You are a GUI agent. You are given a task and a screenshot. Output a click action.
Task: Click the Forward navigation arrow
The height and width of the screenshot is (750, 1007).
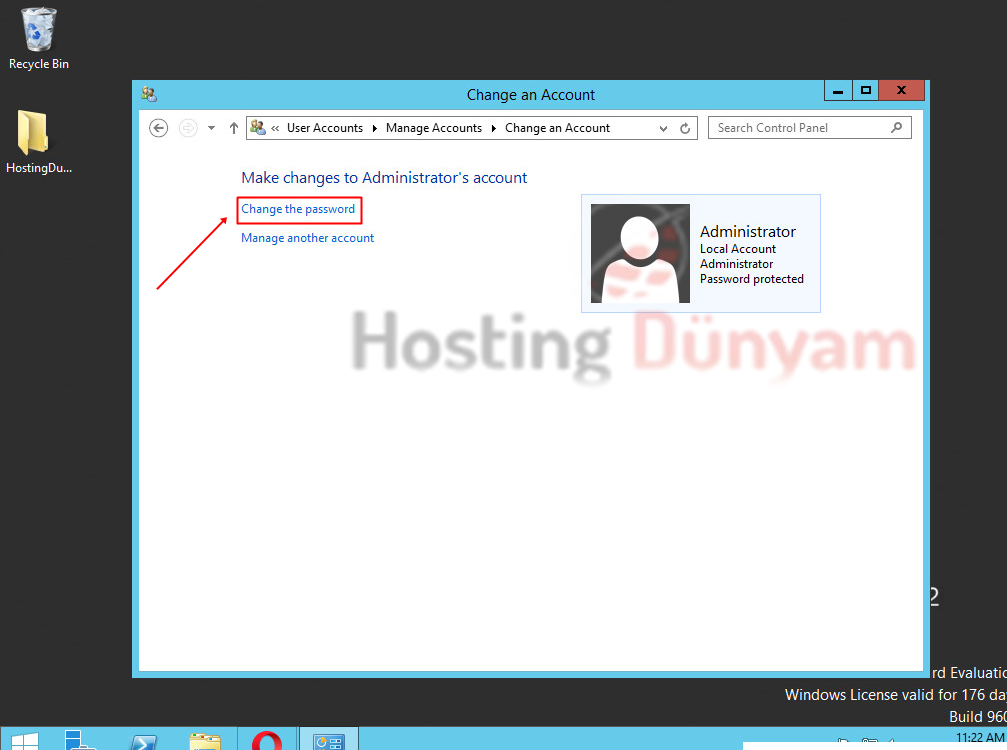(188, 128)
